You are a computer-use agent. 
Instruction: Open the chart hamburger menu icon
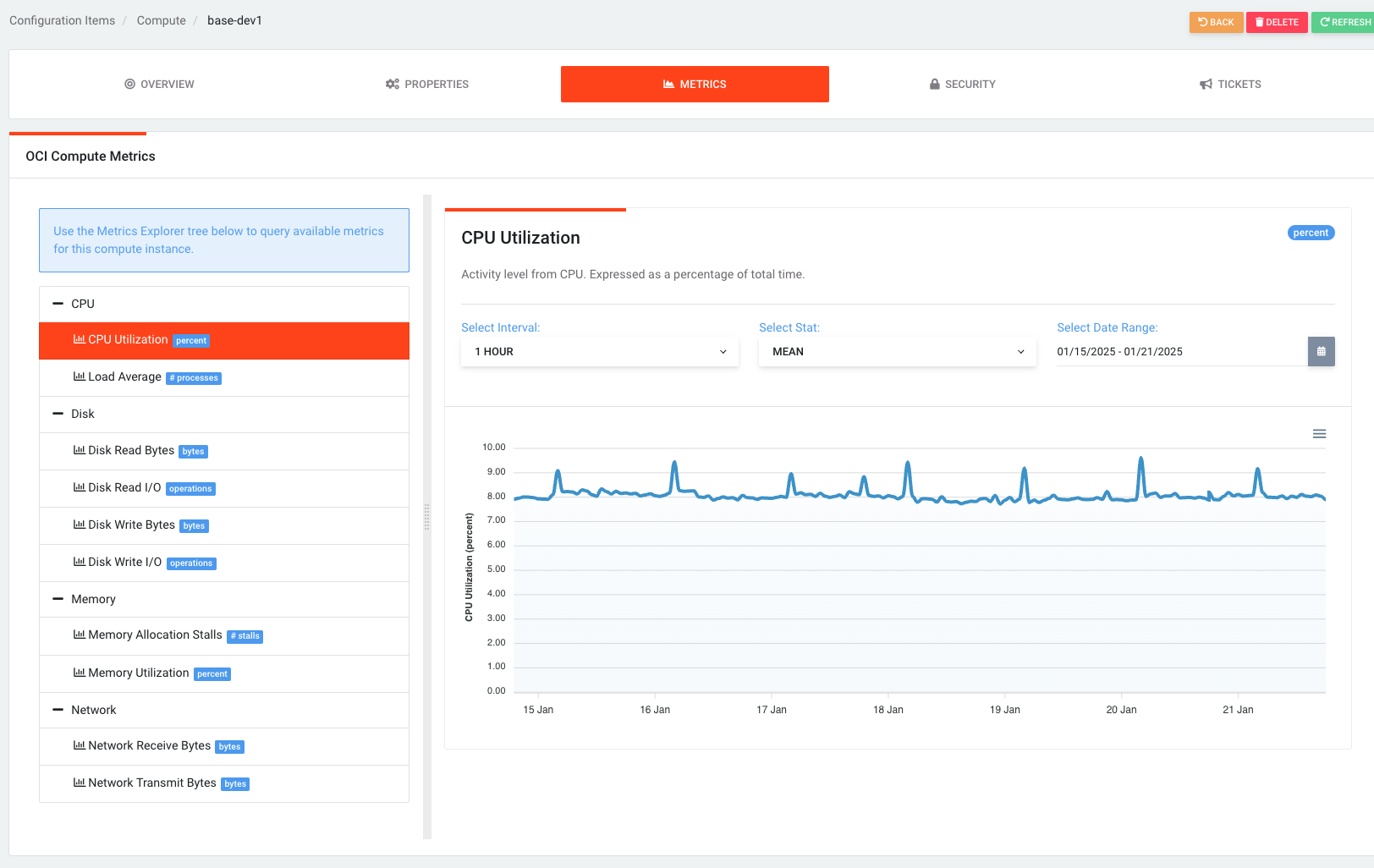coord(1319,434)
